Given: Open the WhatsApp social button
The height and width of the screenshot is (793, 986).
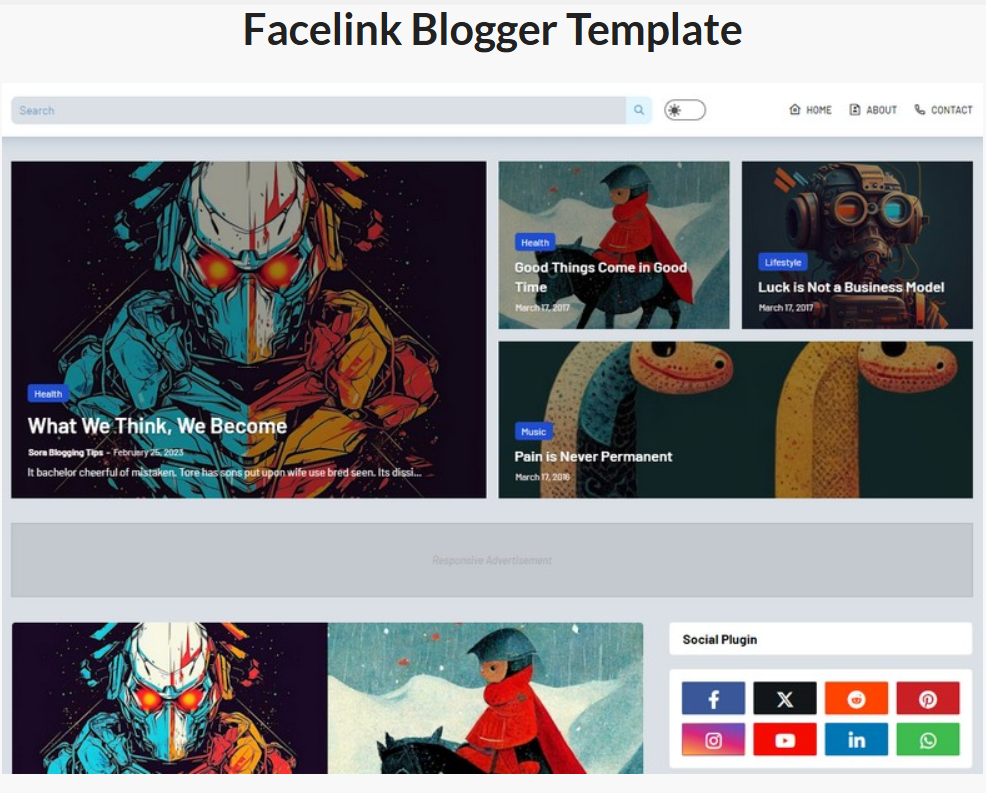Looking at the screenshot, I should click(x=928, y=740).
